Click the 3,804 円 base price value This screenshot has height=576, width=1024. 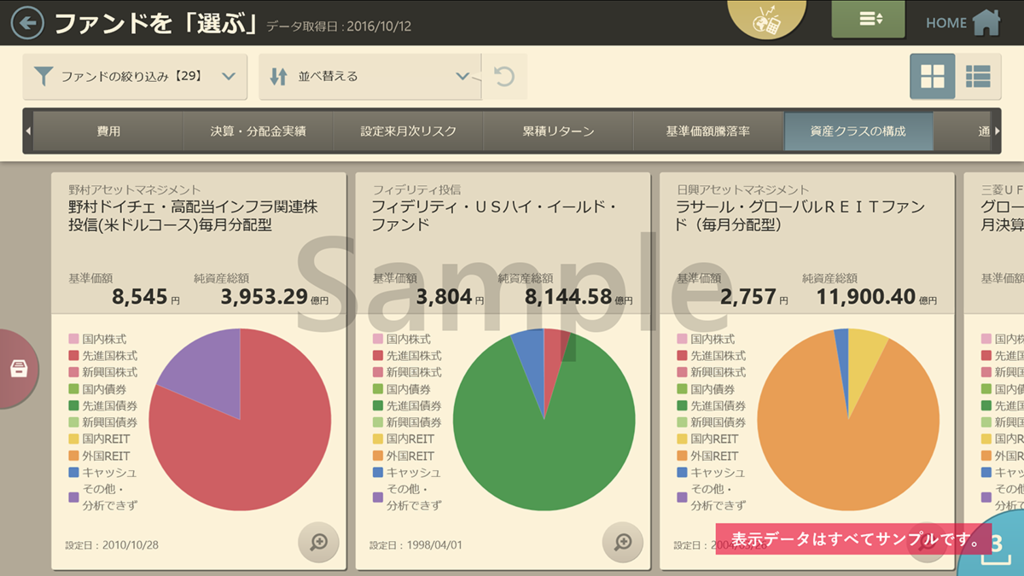pyautogui.click(x=450, y=296)
